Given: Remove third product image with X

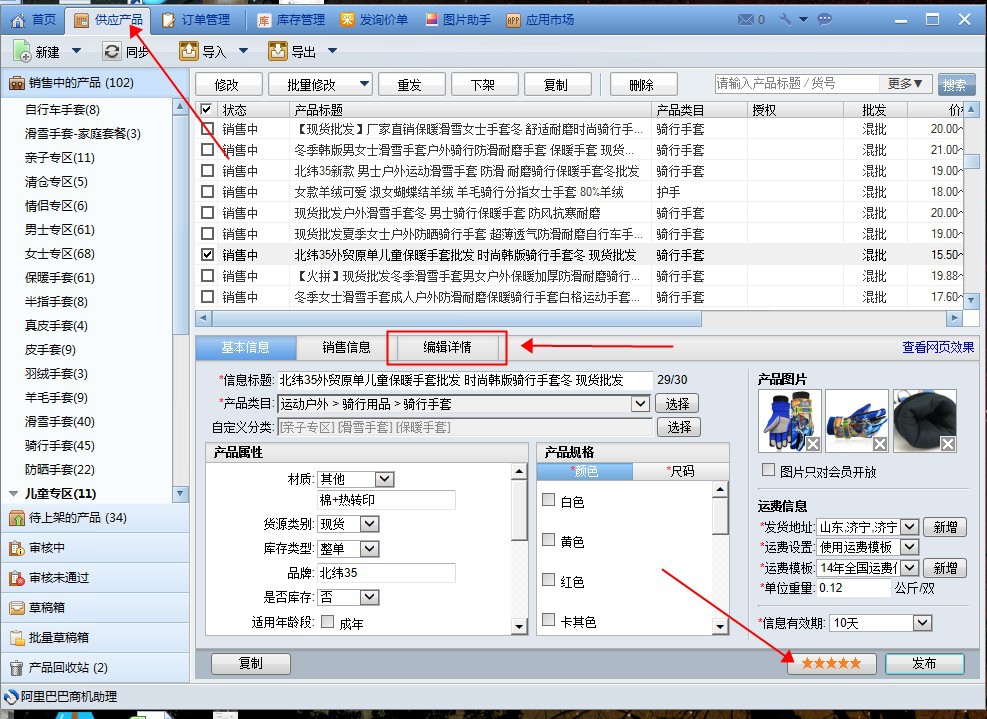Looking at the screenshot, I should (947, 444).
